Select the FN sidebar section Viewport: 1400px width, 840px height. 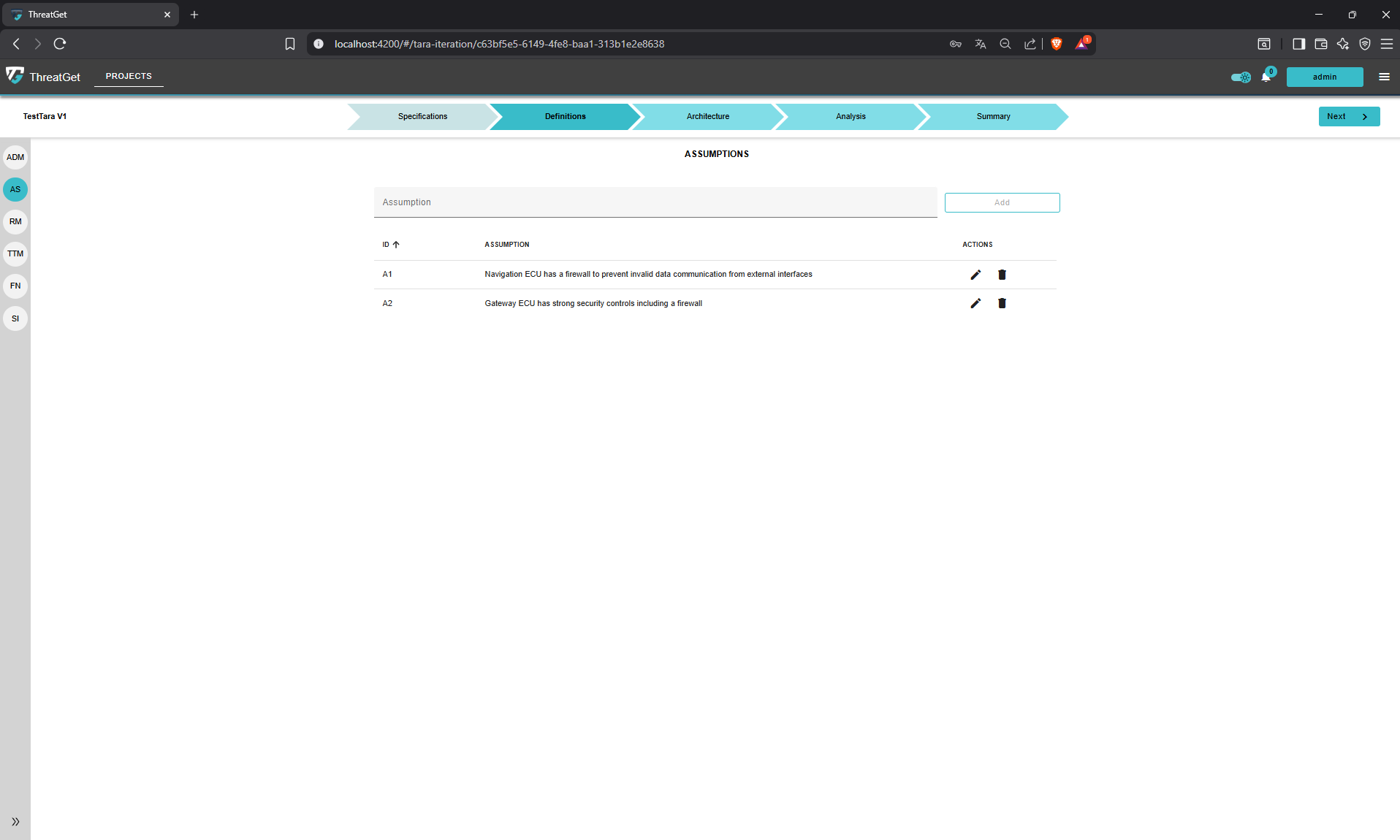pyautogui.click(x=15, y=286)
